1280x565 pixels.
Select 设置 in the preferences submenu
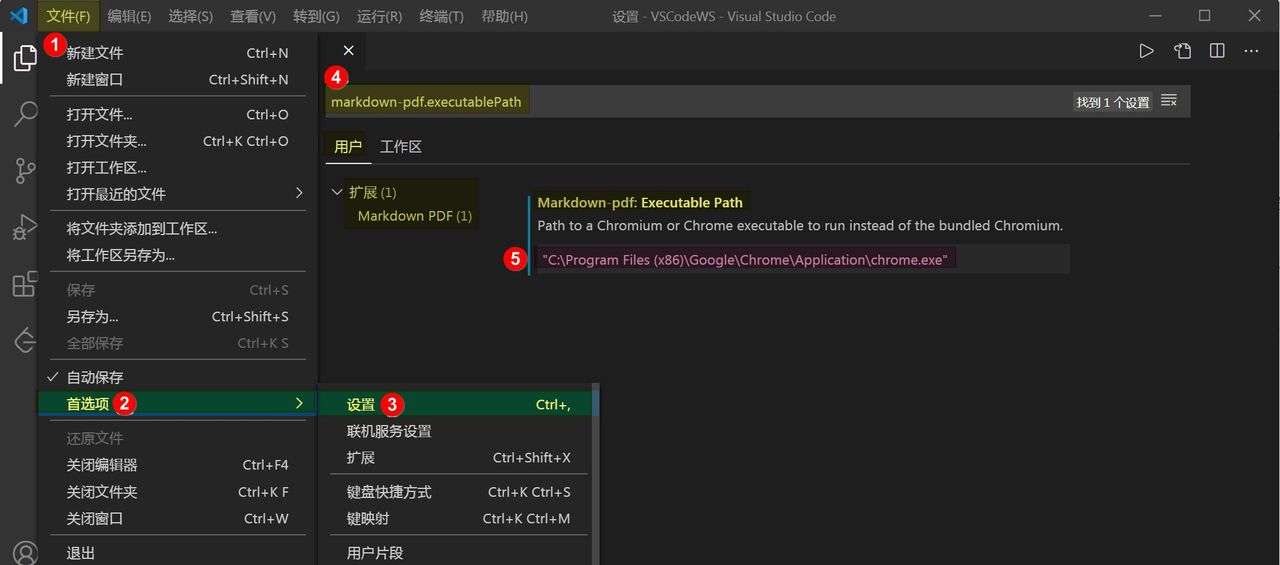click(x=454, y=405)
